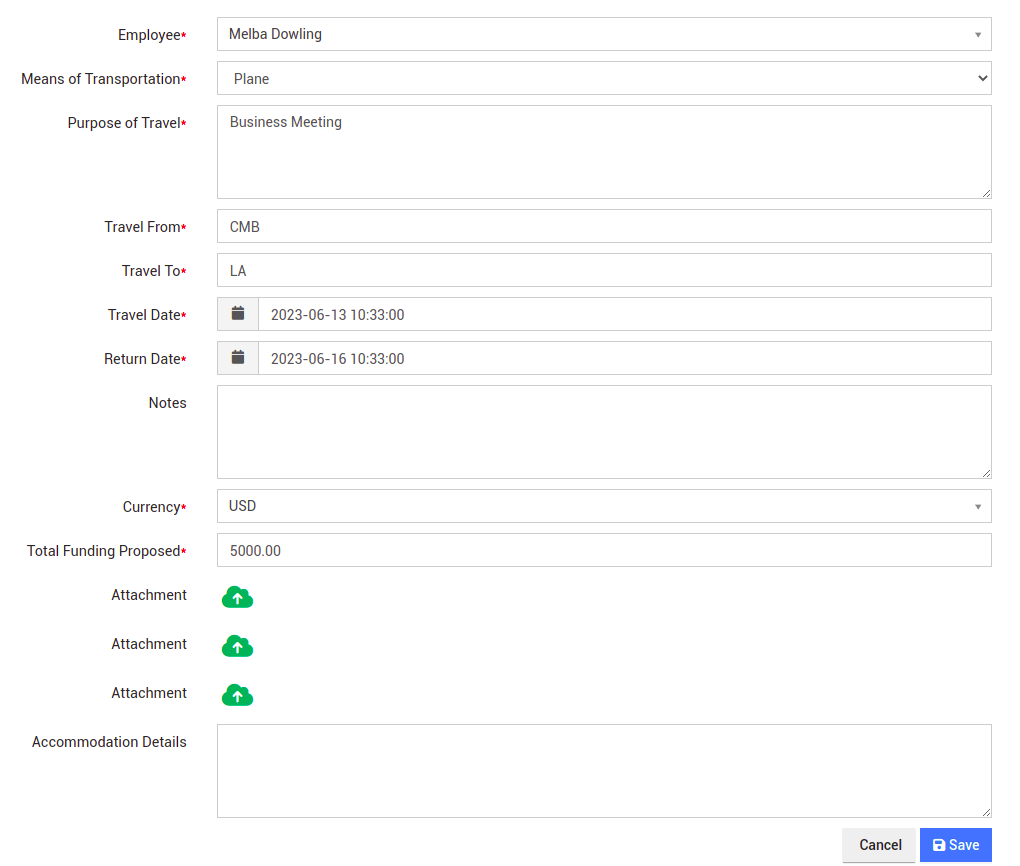Screen dimensions: 1020x866
Task: Click the Employee field label
Action: pos(152,35)
